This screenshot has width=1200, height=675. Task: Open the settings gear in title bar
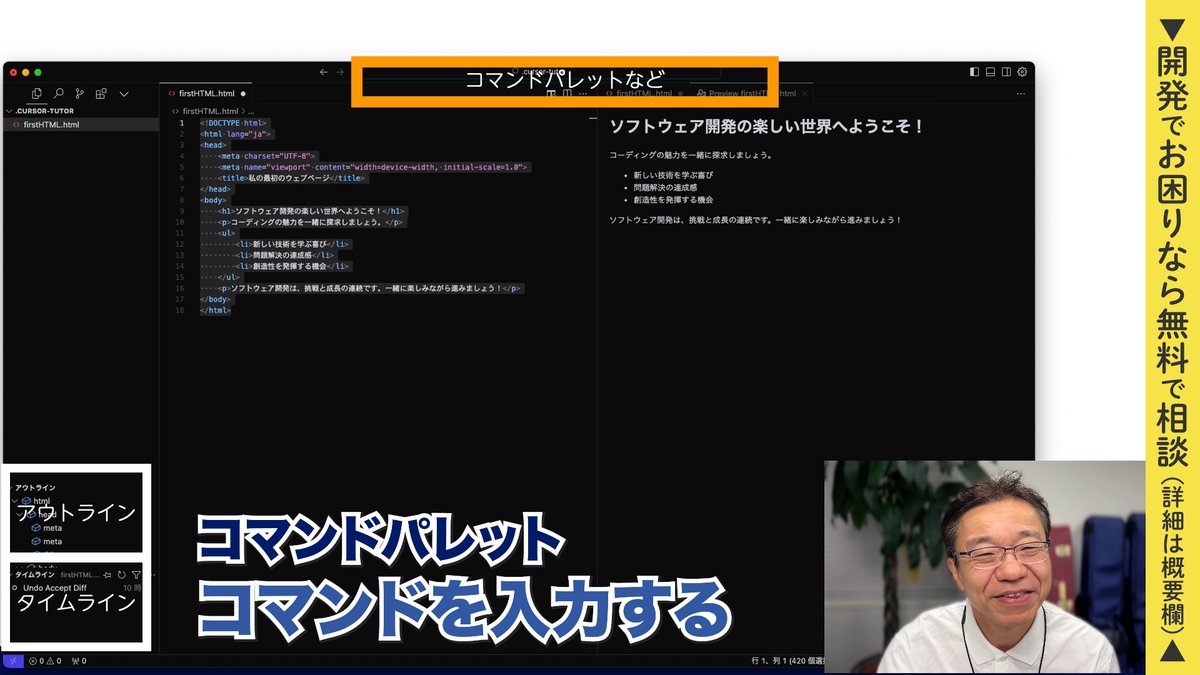click(1022, 72)
